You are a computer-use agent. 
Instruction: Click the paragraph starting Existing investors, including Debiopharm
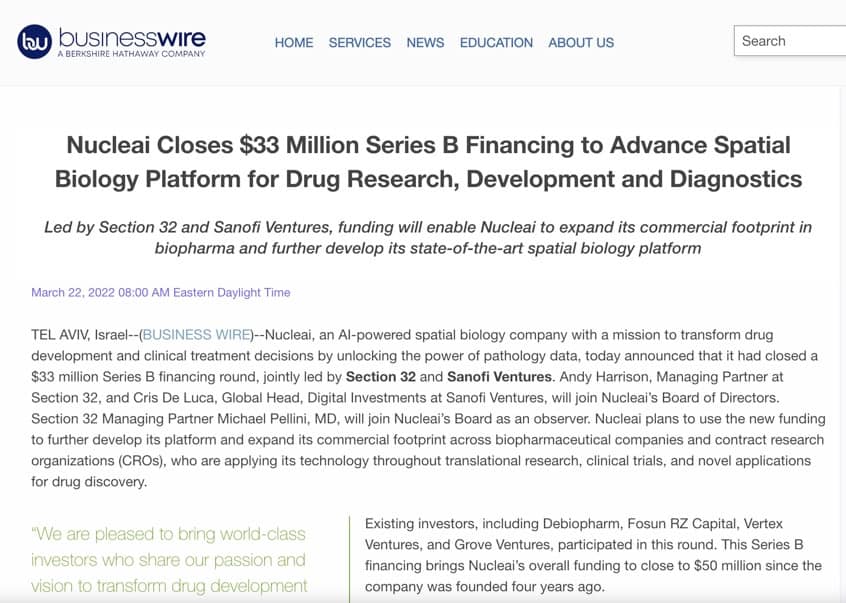pos(593,555)
